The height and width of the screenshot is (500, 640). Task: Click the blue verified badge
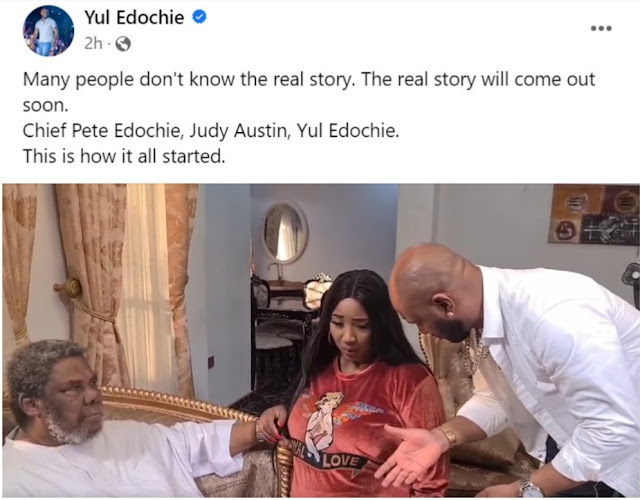coord(199,17)
